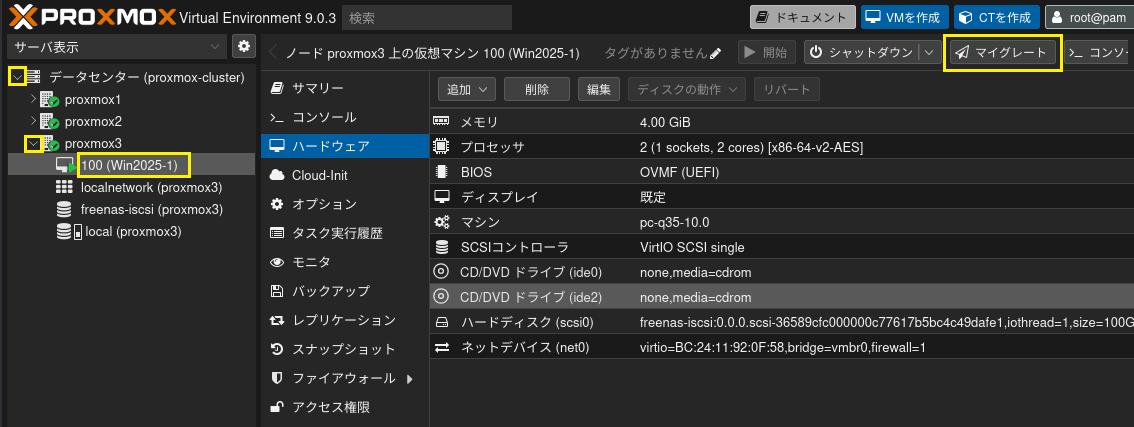The height and width of the screenshot is (427, 1134).
Task: Click the 編集 button
Action: [x=599, y=90]
